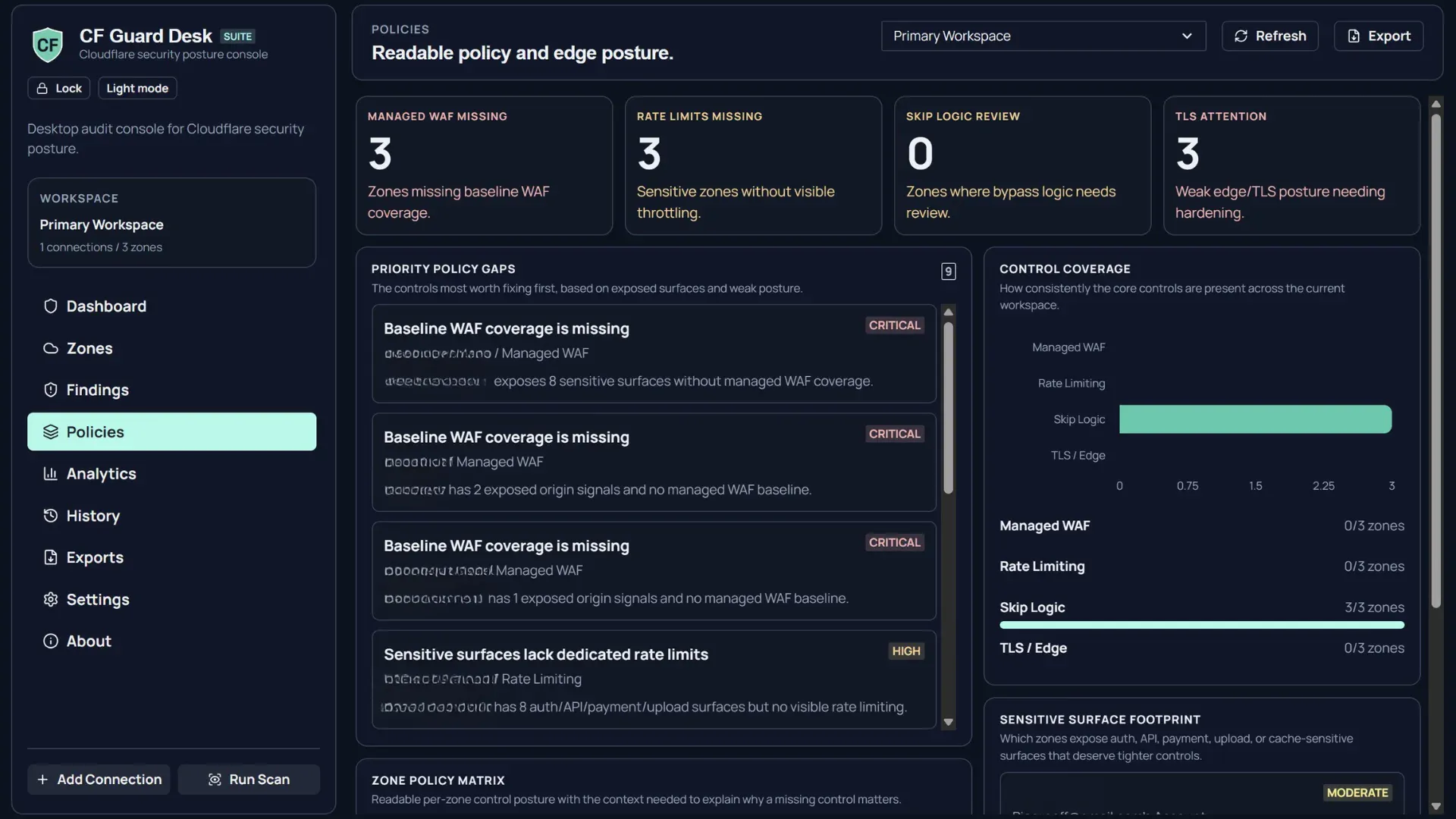
Task: Click the main page scrollbar thumb
Action: (x=1436, y=361)
